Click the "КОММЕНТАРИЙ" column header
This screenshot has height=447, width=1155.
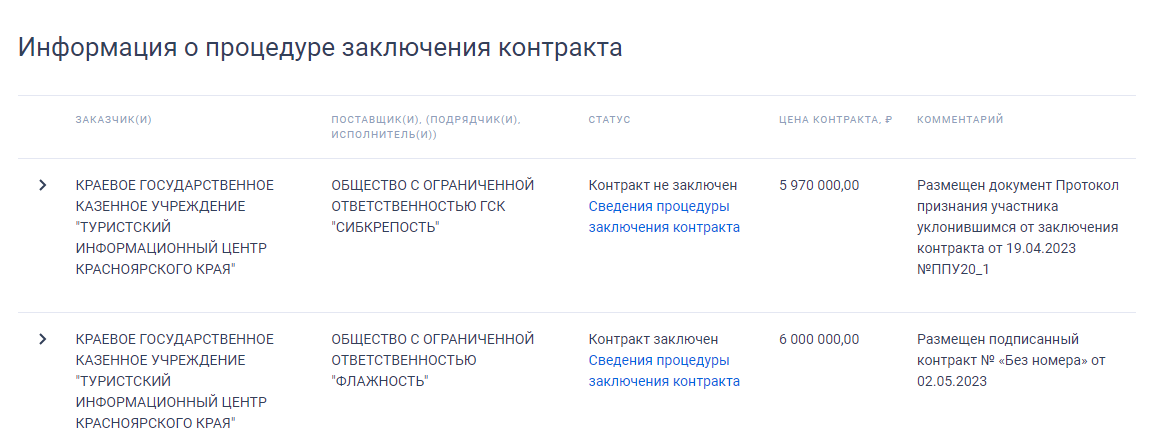click(960, 120)
